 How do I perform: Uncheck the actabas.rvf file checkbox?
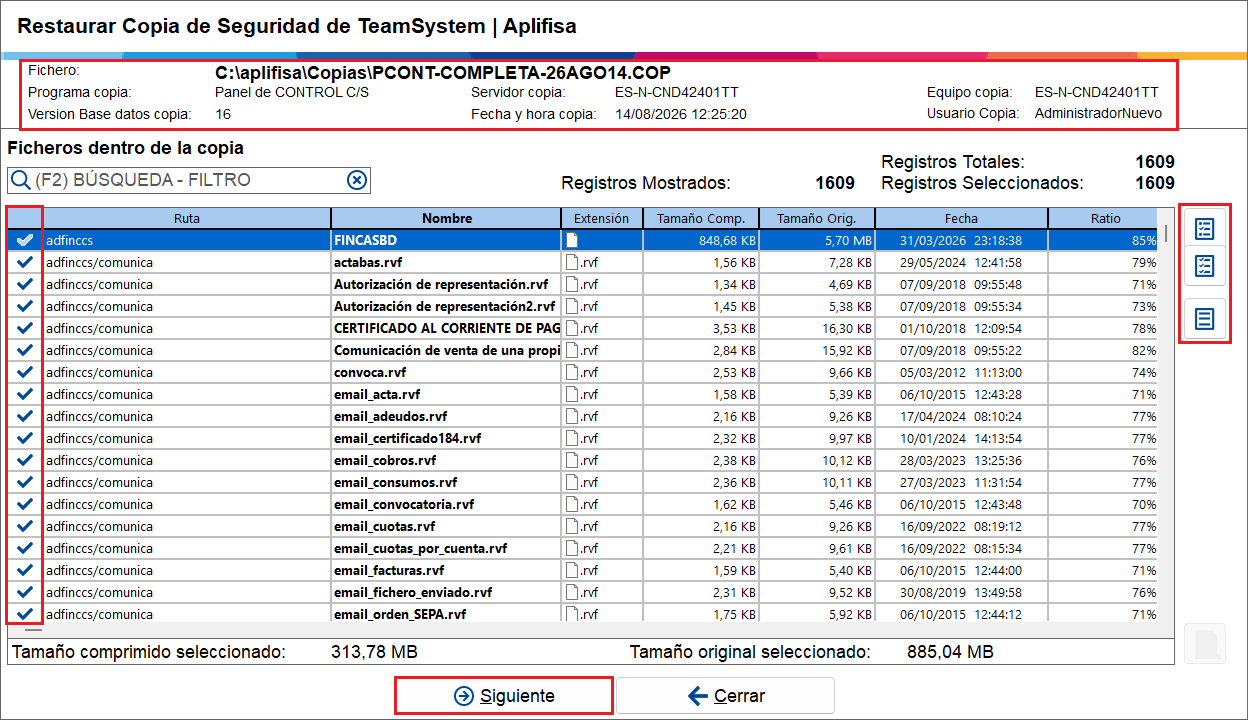25,262
